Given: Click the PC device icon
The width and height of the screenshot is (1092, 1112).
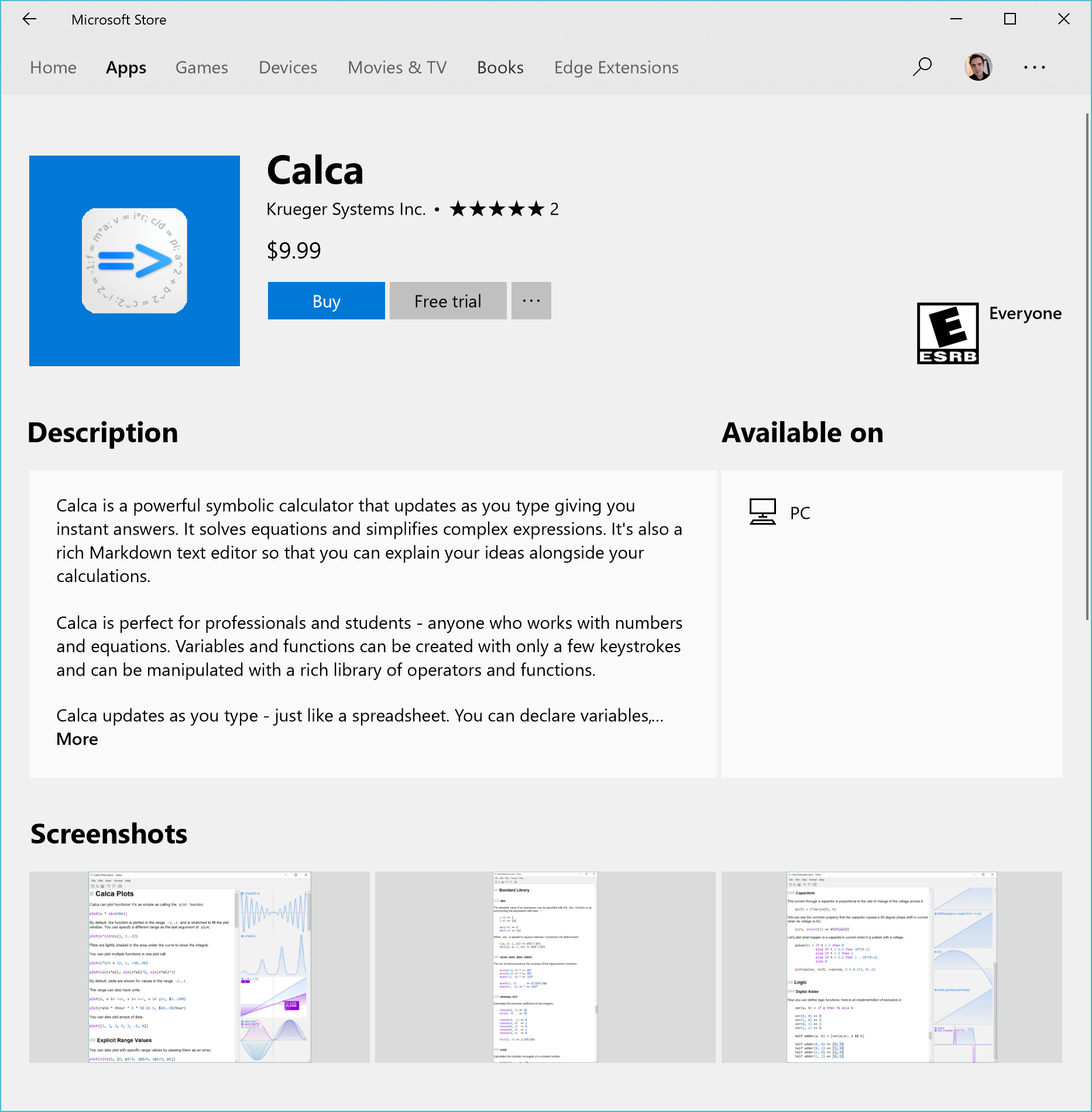Looking at the screenshot, I should (x=763, y=512).
